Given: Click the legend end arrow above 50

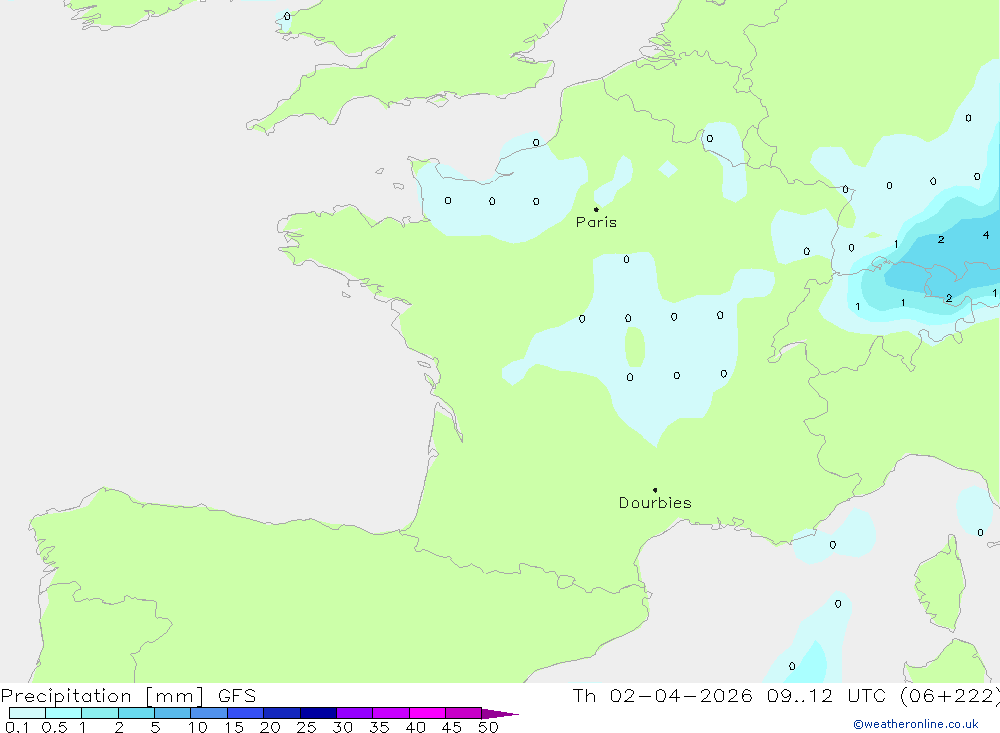Looking at the screenshot, I should pos(500,714).
